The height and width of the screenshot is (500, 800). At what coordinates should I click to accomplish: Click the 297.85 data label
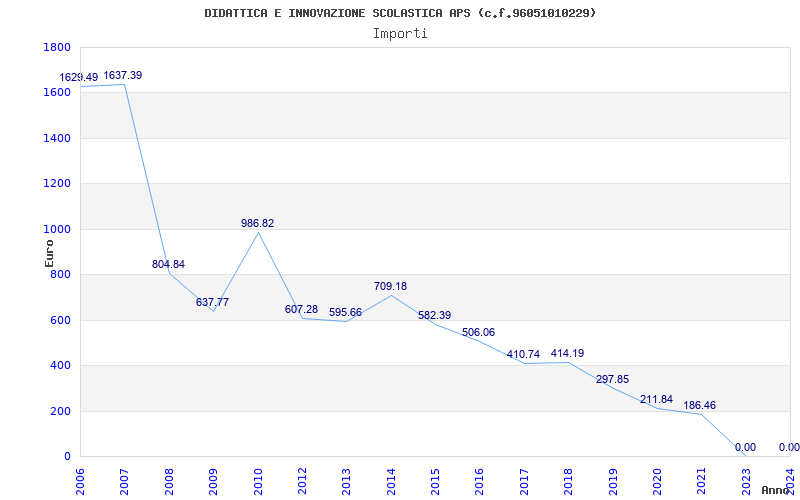pyautogui.click(x=612, y=379)
